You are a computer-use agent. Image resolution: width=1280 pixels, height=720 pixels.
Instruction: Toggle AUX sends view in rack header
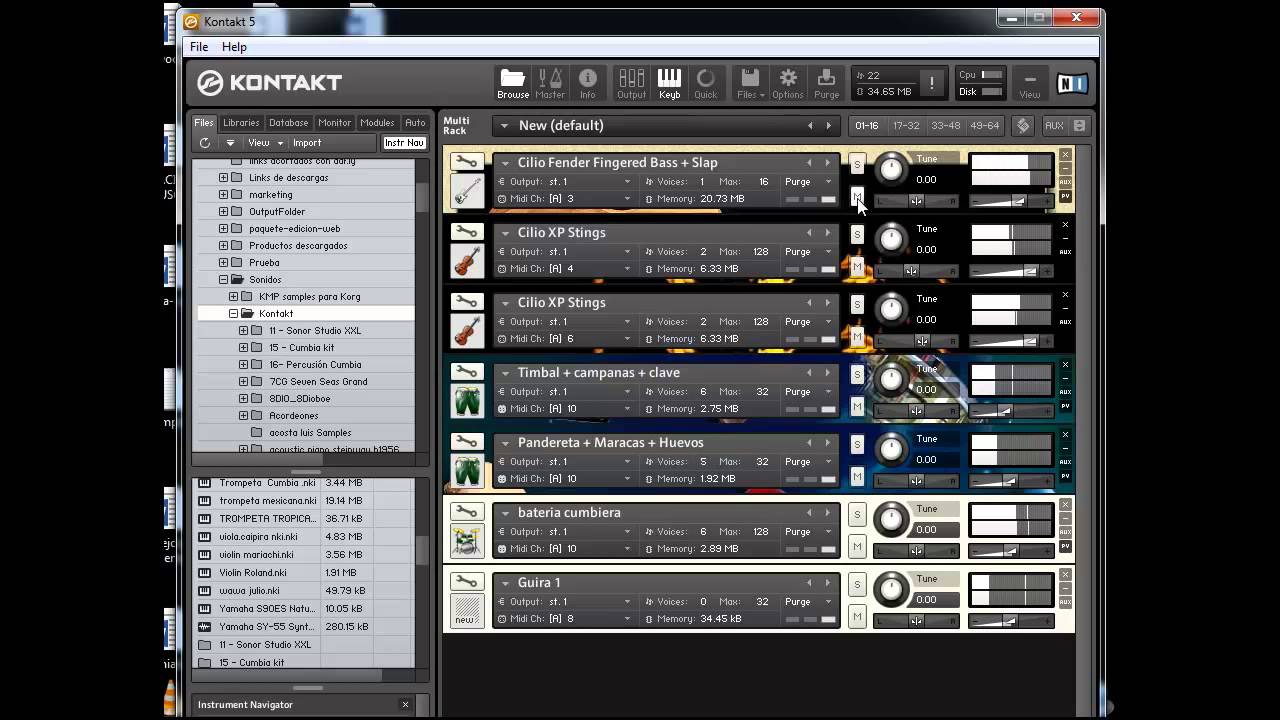pyautogui.click(x=1054, y=126)
